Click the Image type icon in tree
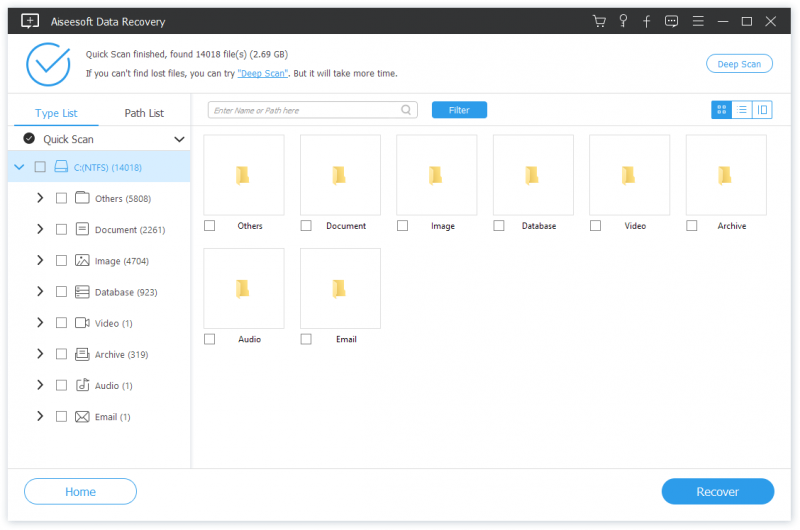Image resolution: width=800 pixels, height=530 pixels. 82,260
